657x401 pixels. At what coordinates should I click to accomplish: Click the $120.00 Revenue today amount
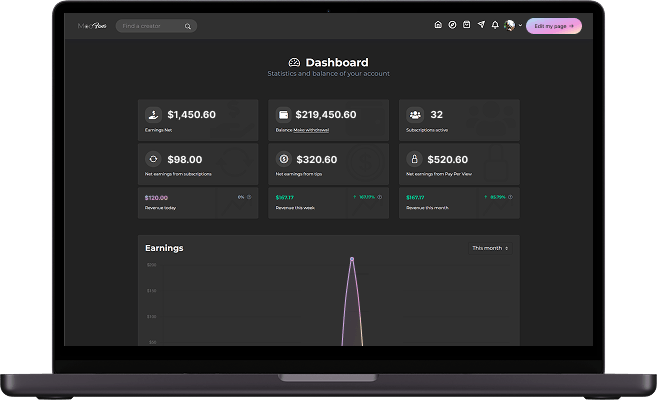(156, 198)
